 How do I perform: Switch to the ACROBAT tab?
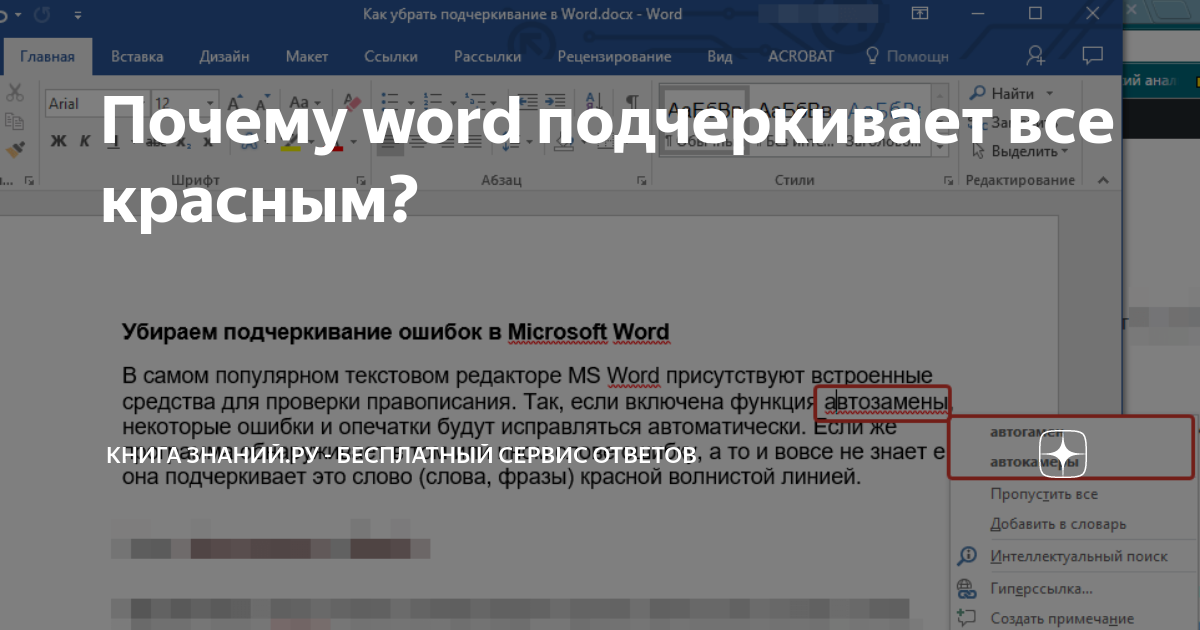(801, 56)
